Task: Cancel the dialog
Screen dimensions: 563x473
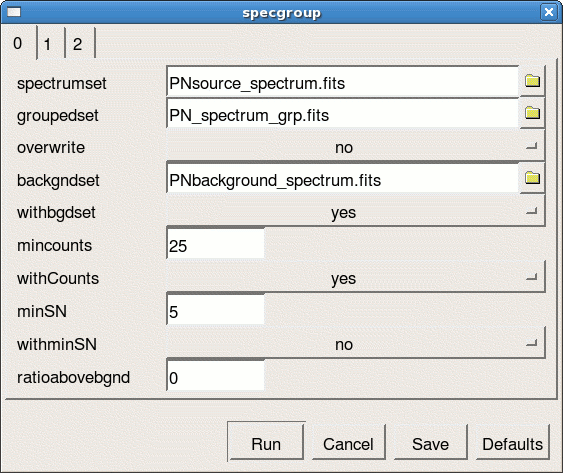Action: 348,443
